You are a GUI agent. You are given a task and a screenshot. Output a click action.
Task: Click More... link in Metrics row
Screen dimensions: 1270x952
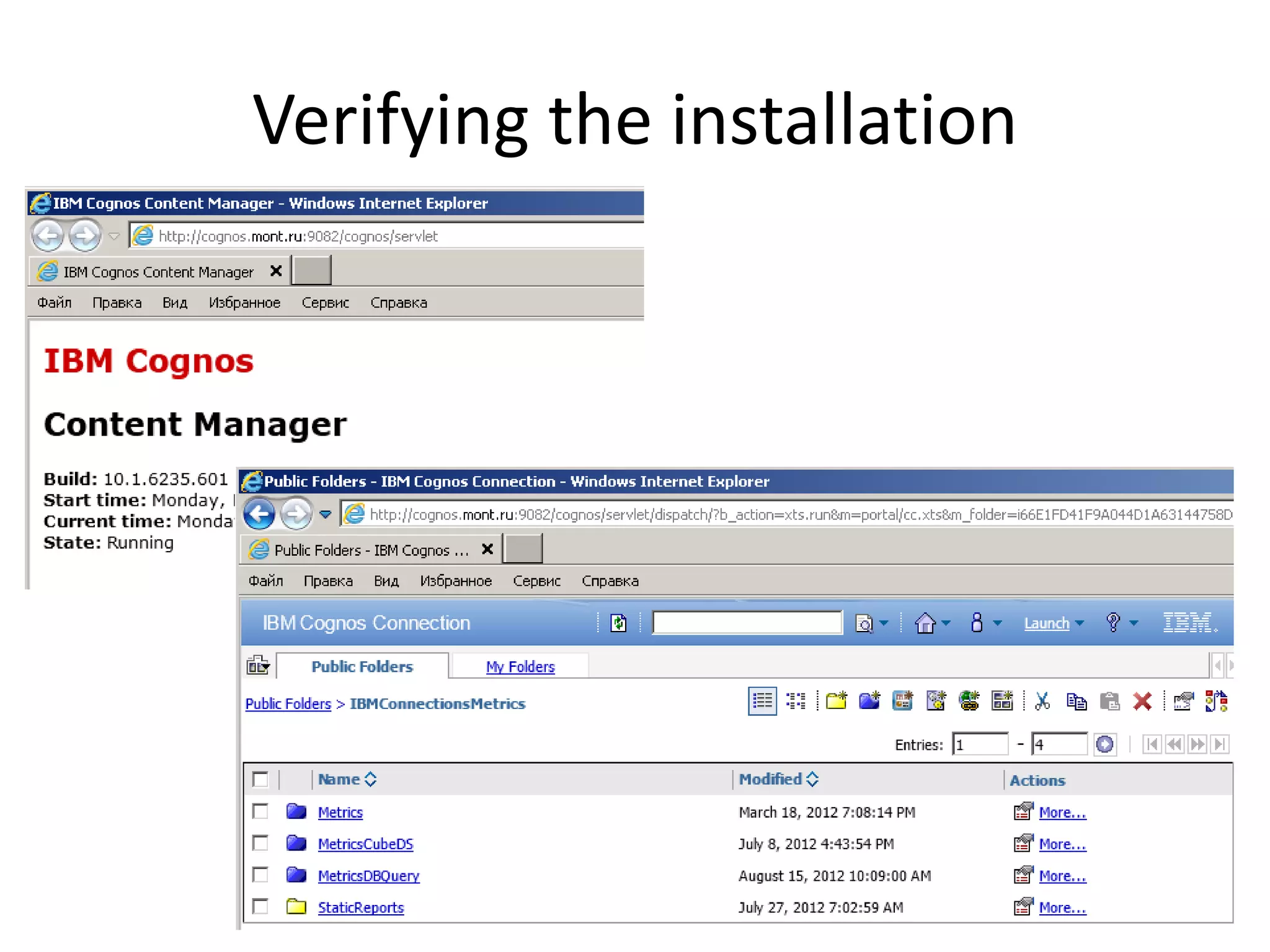(x=1062, y=812)
